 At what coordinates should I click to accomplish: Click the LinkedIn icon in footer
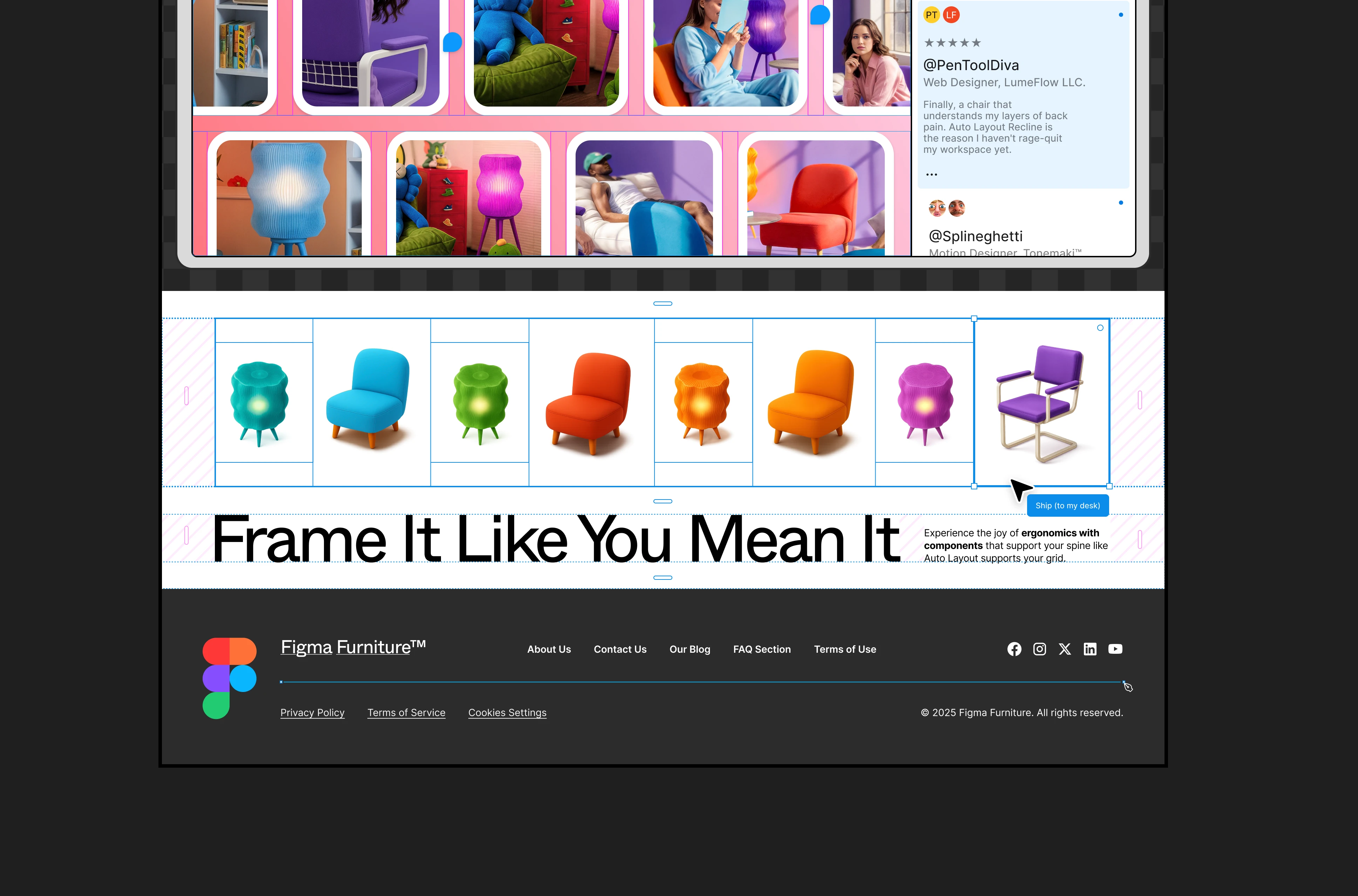click(1089, 649)
